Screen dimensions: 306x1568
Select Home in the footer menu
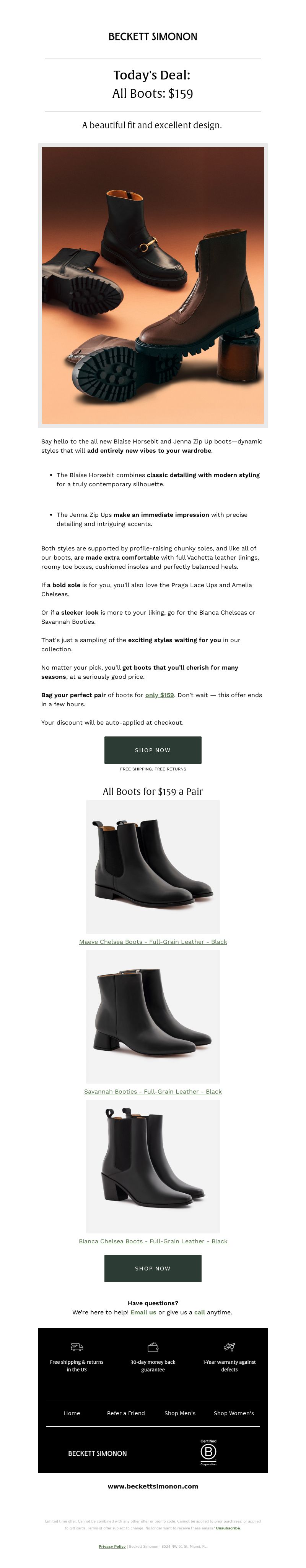(72, 1413)
